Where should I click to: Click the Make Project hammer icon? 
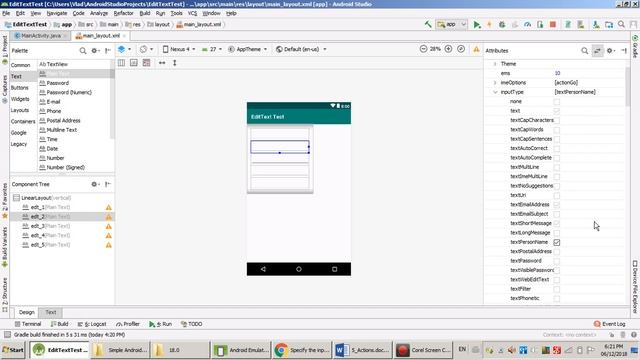pos(428,24)
